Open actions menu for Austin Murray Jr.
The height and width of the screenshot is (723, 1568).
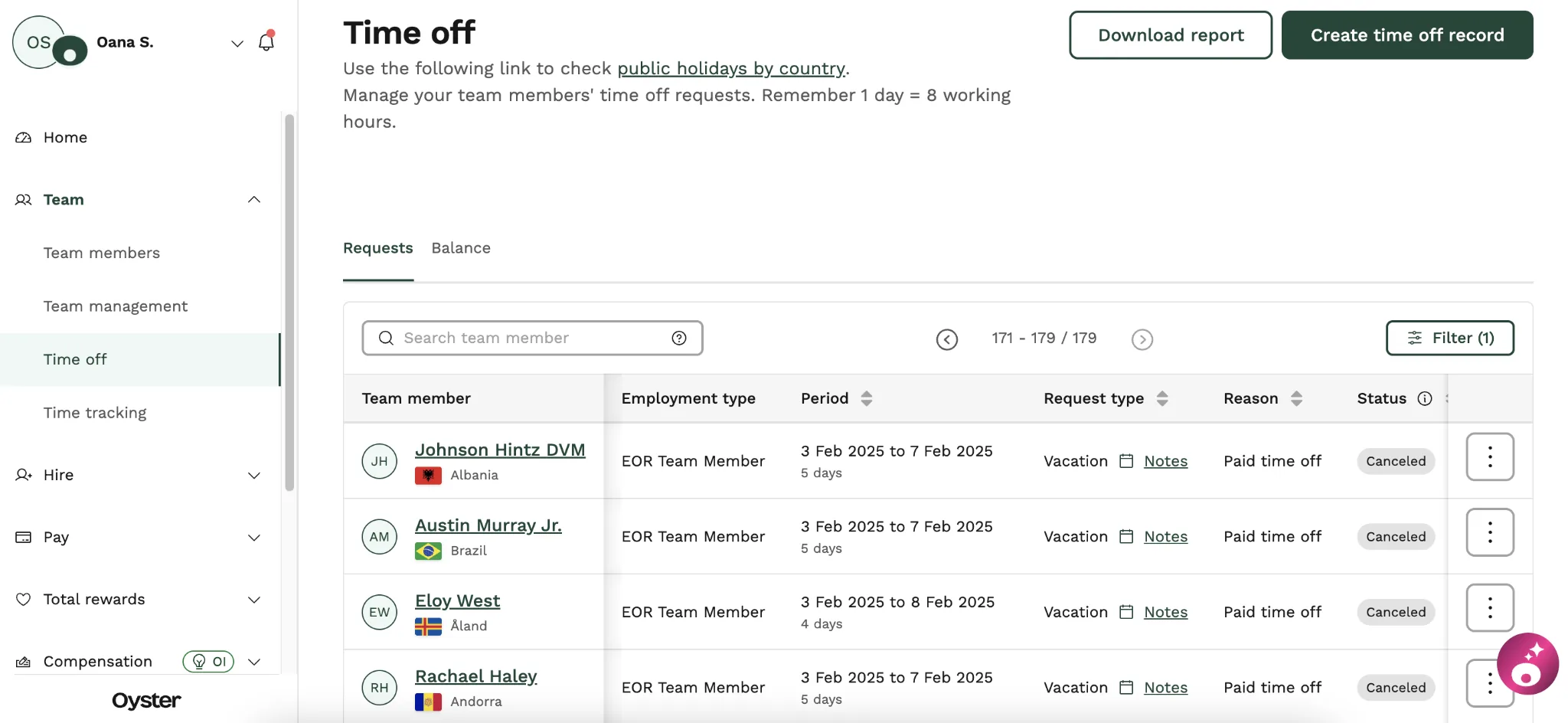(x=1490, y=532)
